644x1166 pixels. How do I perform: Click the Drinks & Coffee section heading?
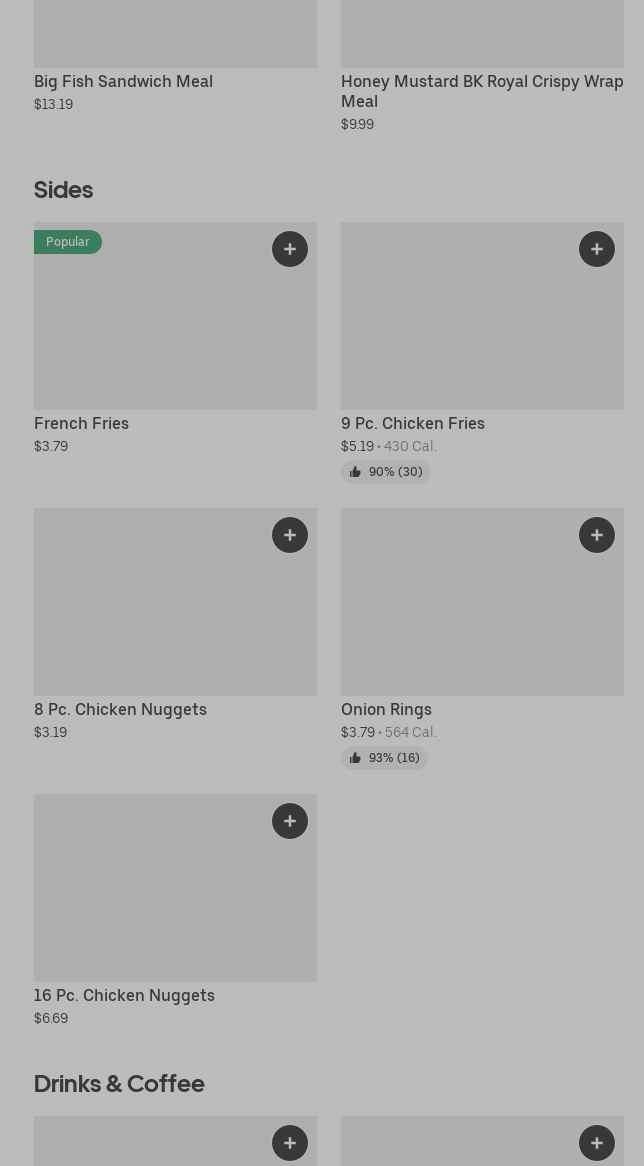(x=119, y=1083)
